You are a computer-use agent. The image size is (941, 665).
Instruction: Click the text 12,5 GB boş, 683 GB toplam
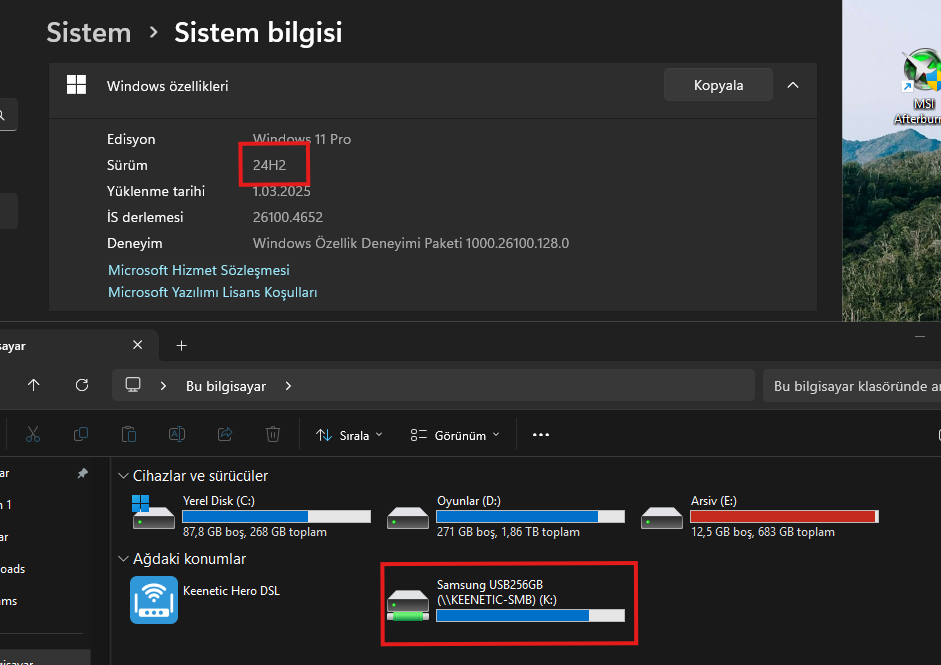(763, 532)
